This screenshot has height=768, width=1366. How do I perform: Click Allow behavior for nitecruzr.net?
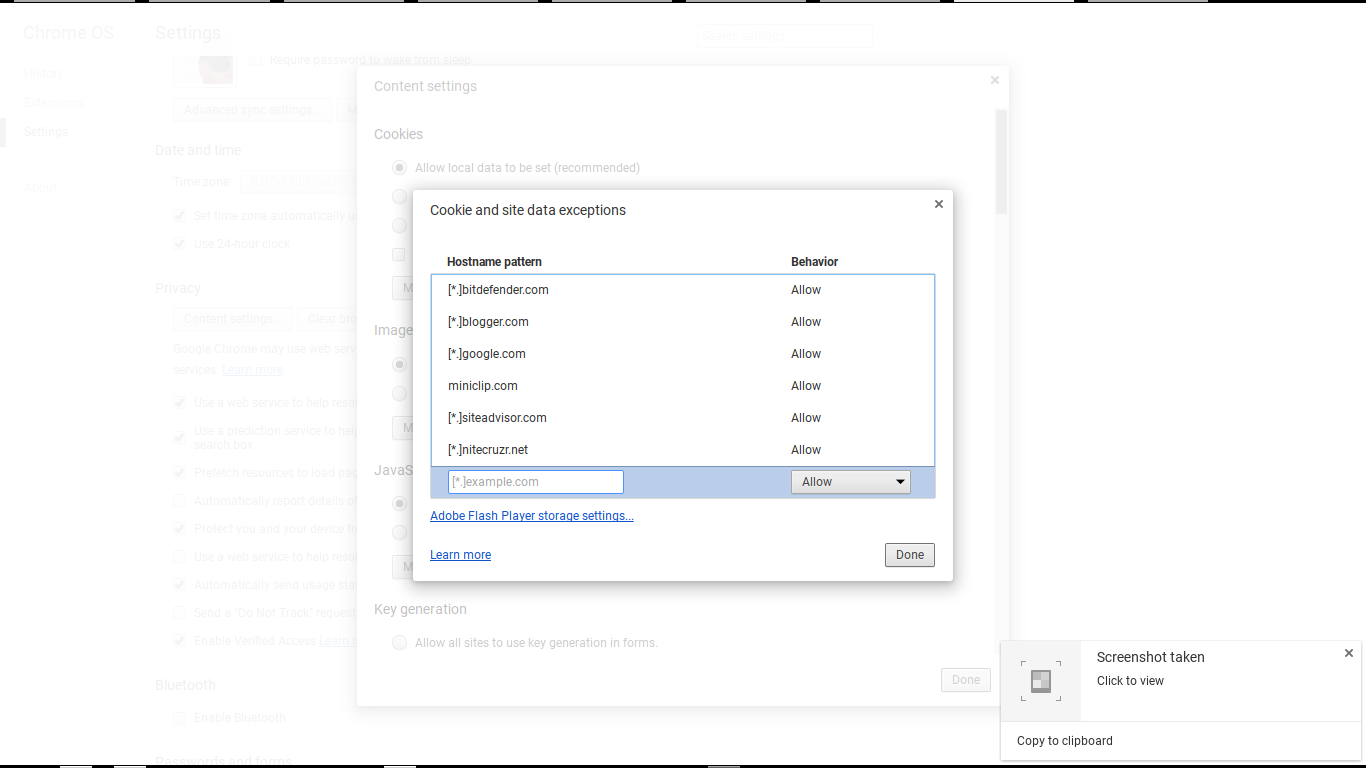coord(806,450)
